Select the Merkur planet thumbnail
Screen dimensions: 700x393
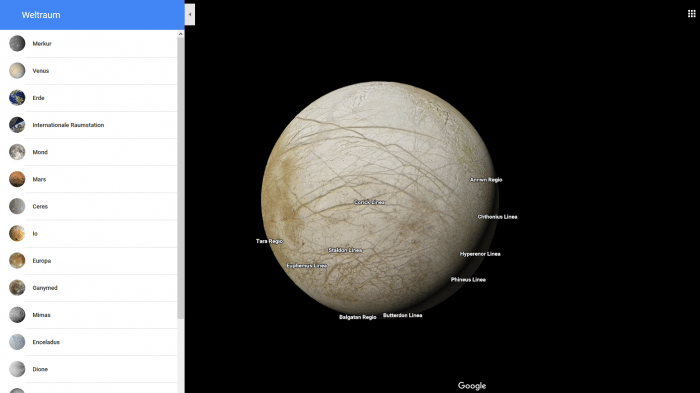click(x=17, y=43)
